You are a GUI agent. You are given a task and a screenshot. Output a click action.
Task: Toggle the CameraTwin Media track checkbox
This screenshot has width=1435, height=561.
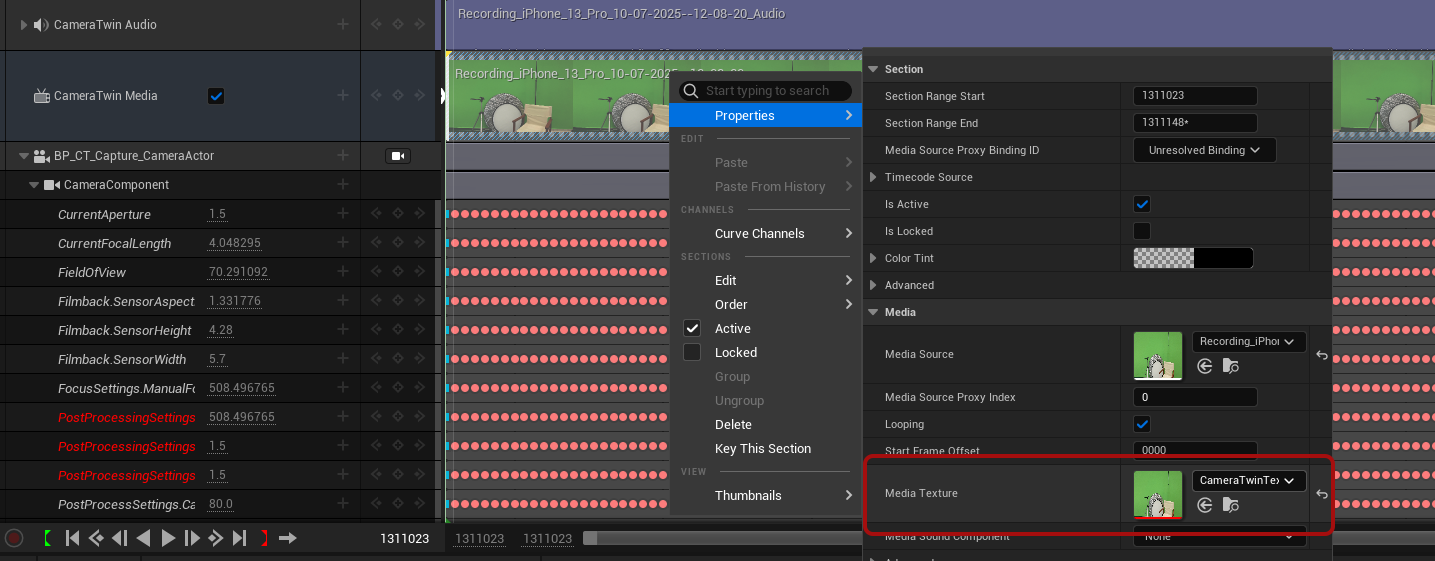click(x=216, y=96)
